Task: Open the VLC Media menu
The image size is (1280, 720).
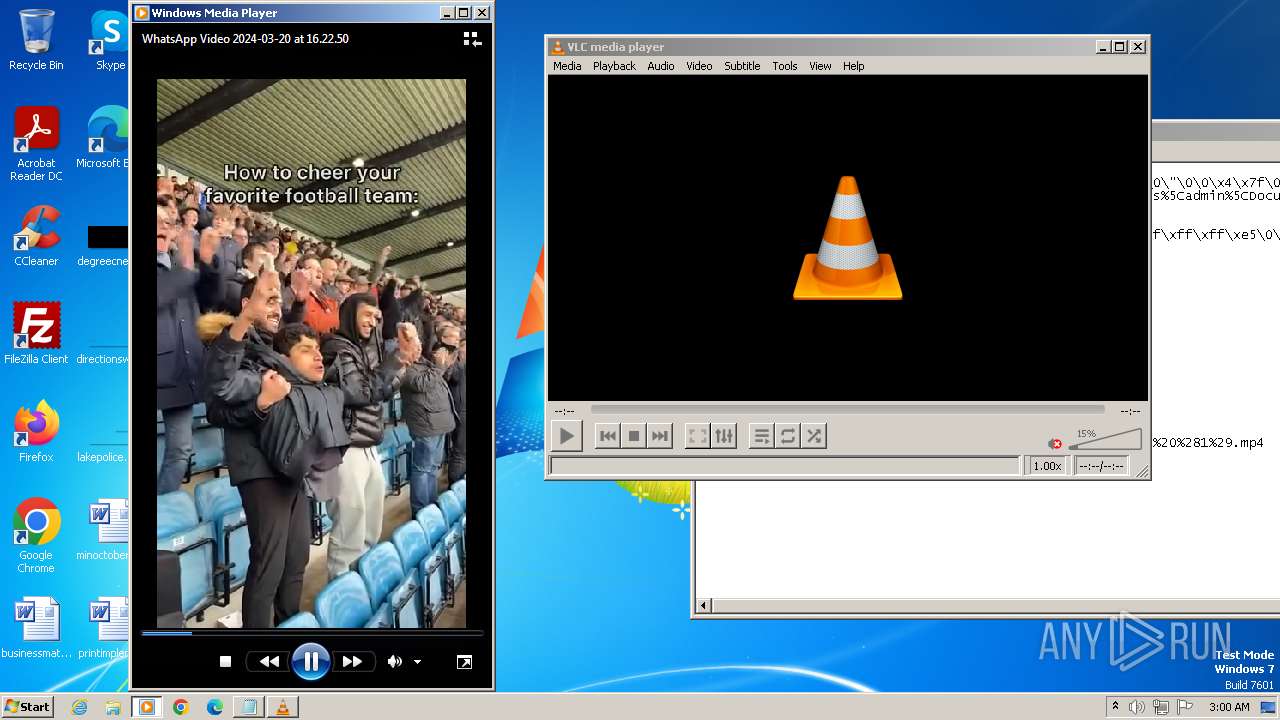Action: [x=567, y=66]
